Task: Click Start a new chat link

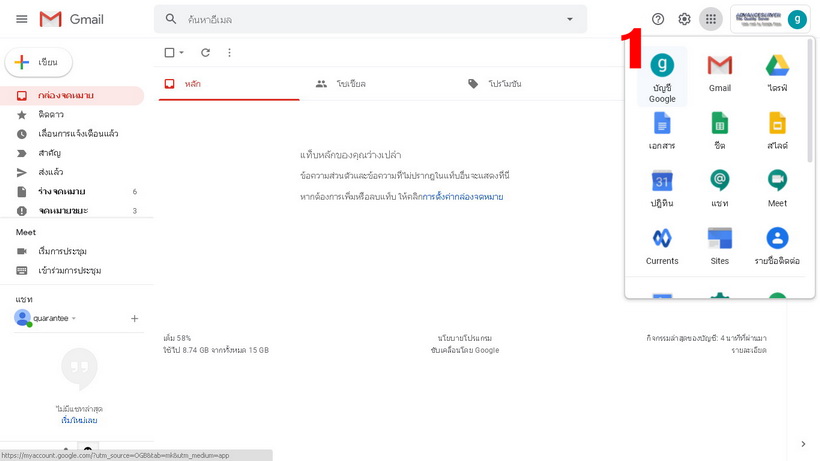Action: pos(79,420)
